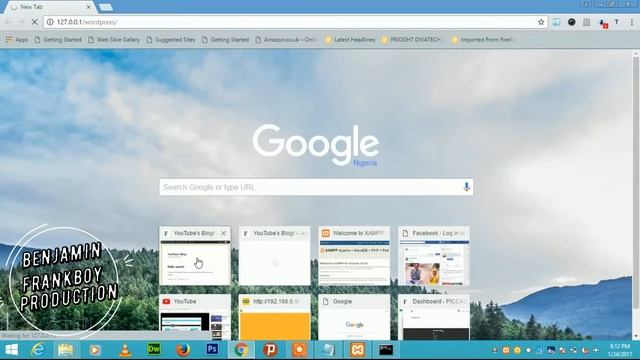Viewport: 640px width, 360px height.
Task: Open the media player taskbar icon
Action: (95, 350)
